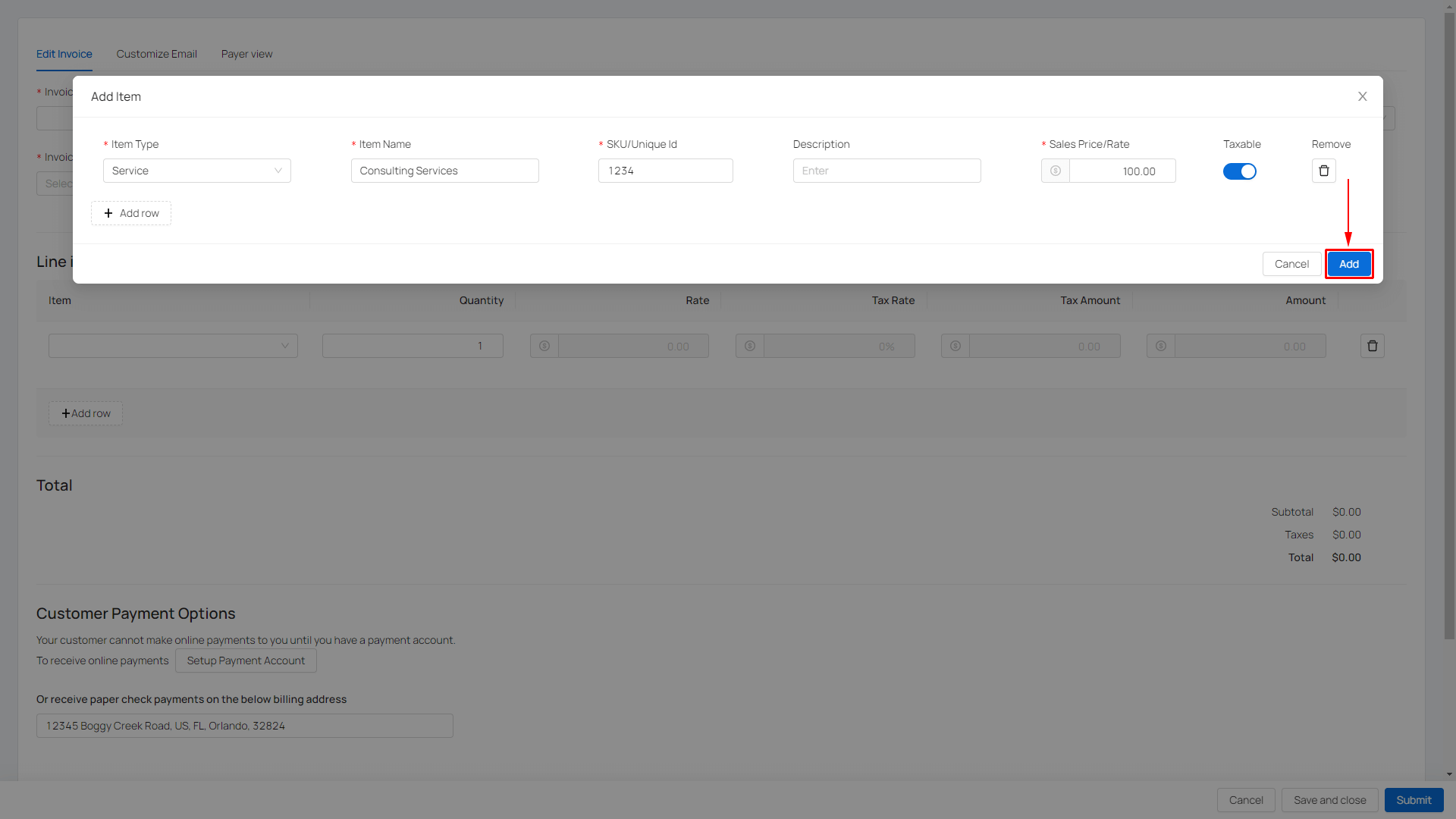Click the dollar icon beside Sales Price

[1055, 171]
